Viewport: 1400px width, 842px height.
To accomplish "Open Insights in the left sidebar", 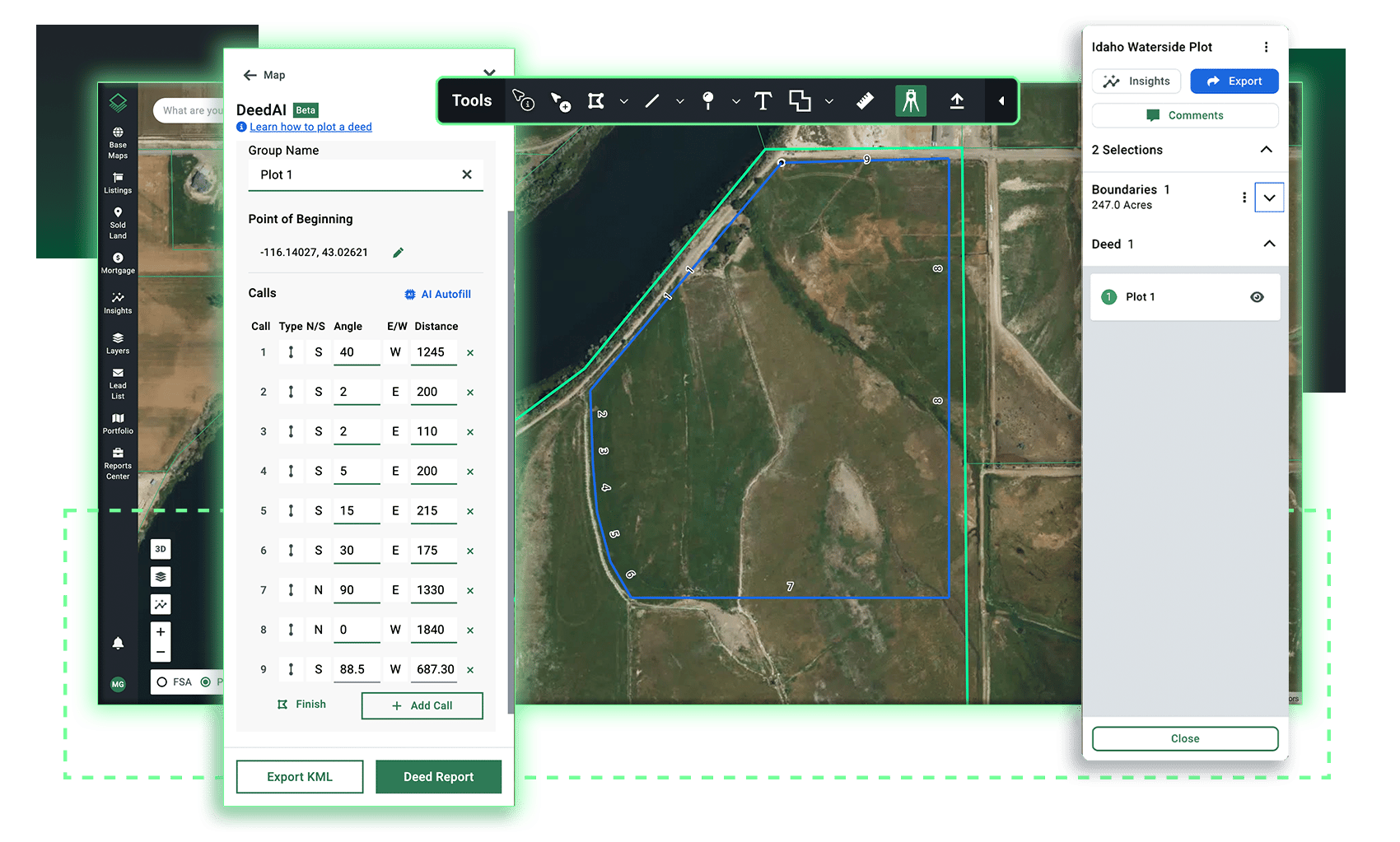I will coord(118,304).
